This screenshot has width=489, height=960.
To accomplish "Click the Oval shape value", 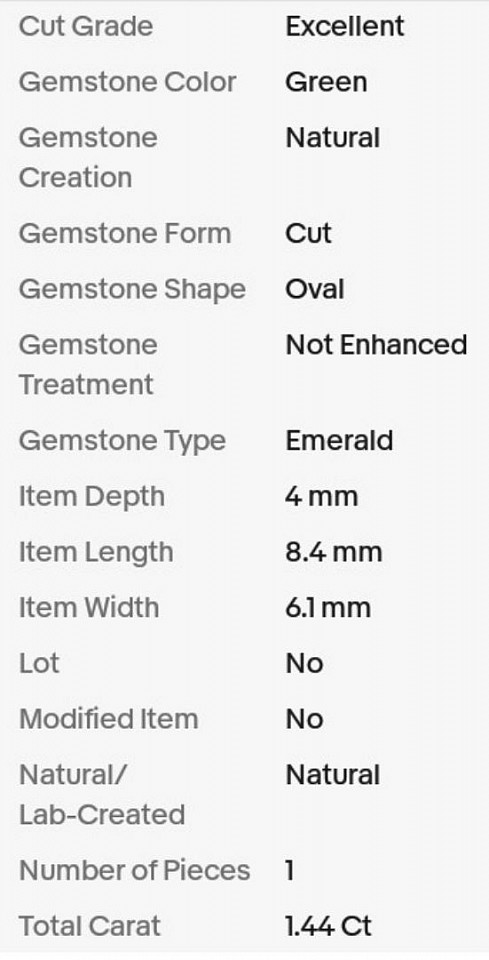I will (315, 289).
